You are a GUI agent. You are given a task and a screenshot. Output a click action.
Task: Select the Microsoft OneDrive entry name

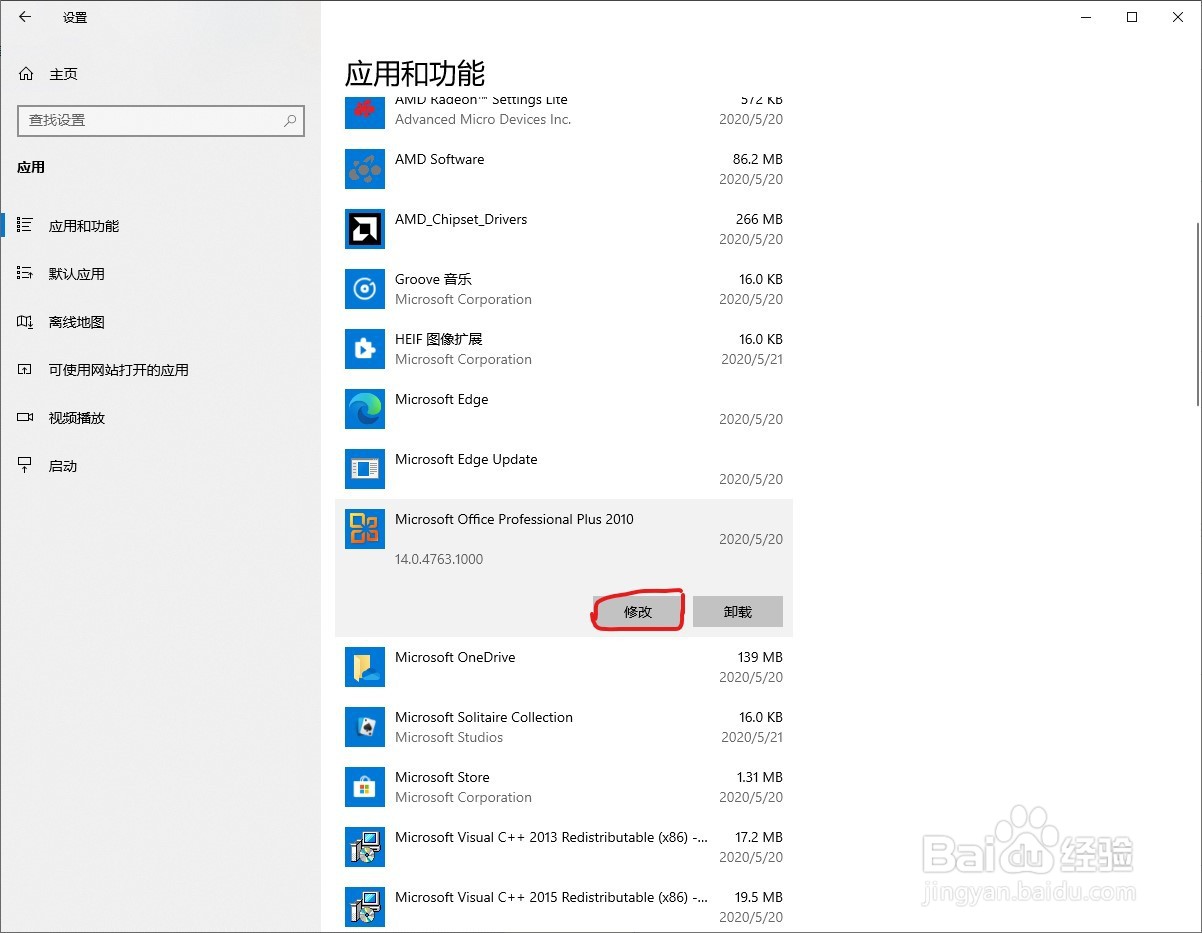click(x=455, y=657)
